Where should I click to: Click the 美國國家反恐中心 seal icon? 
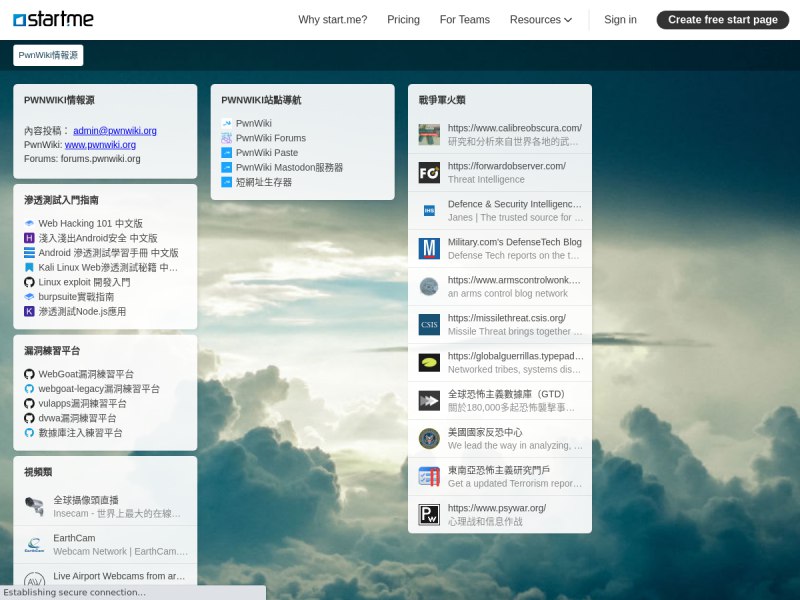tap(429, 439)
